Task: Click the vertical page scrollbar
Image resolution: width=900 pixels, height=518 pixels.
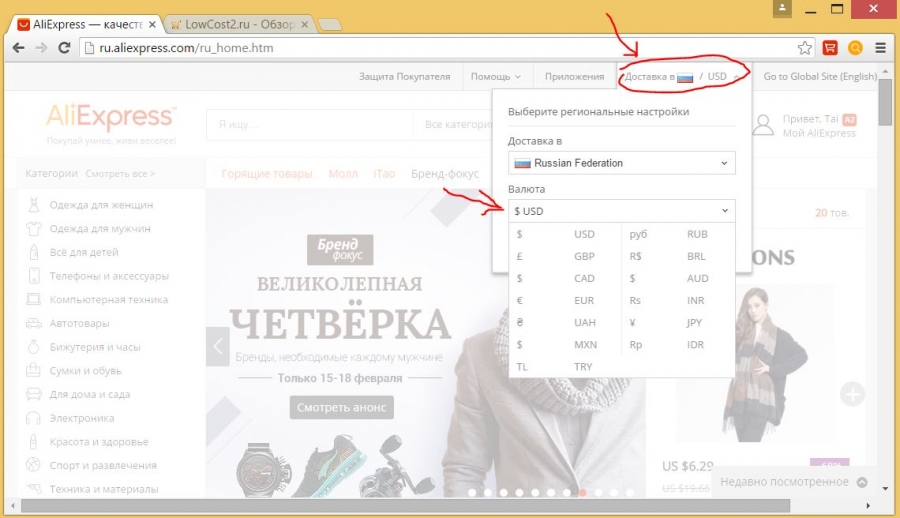Action: tap(885, 102)
